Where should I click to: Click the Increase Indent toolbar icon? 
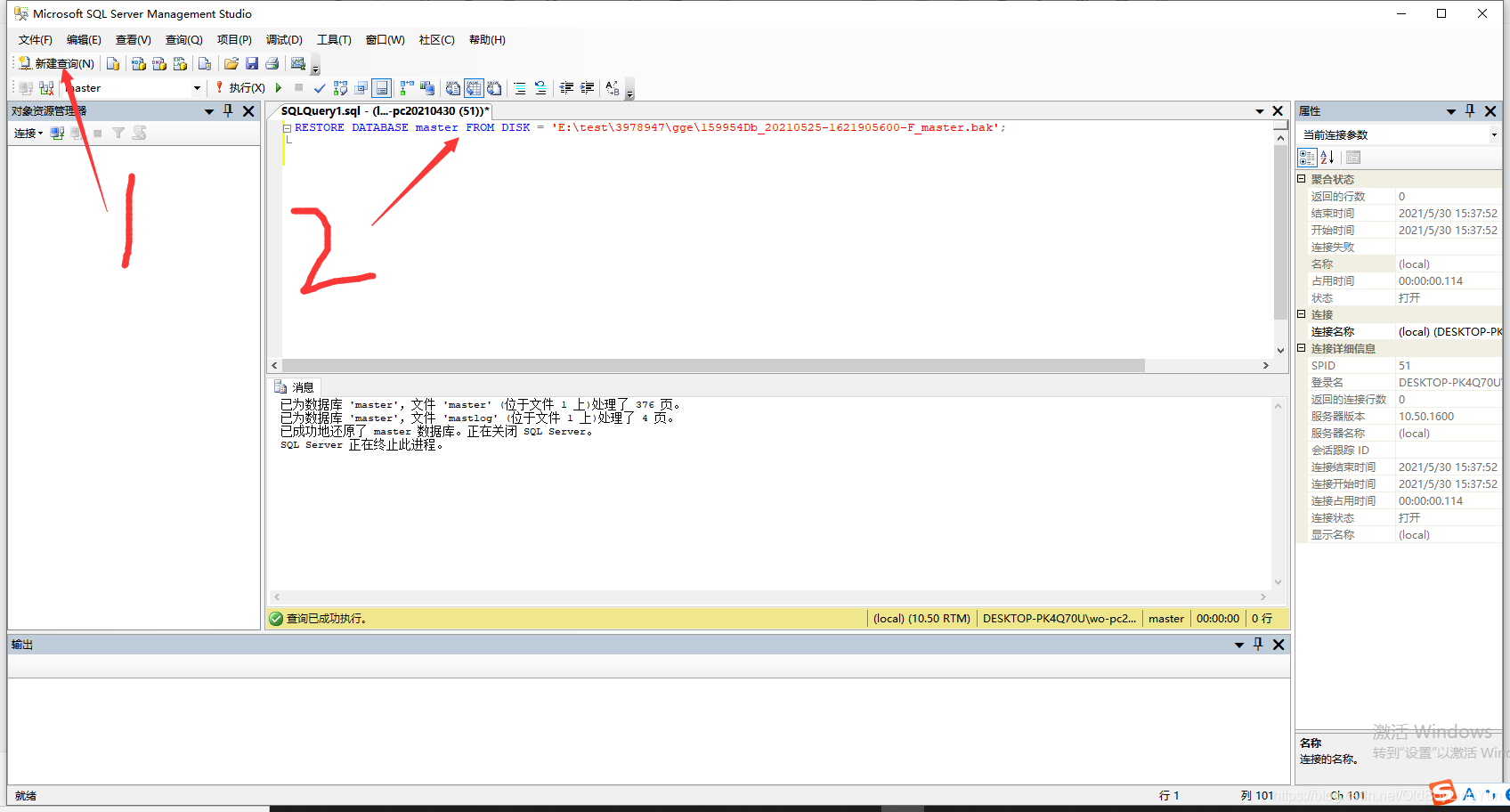click(x=586, y=88)
